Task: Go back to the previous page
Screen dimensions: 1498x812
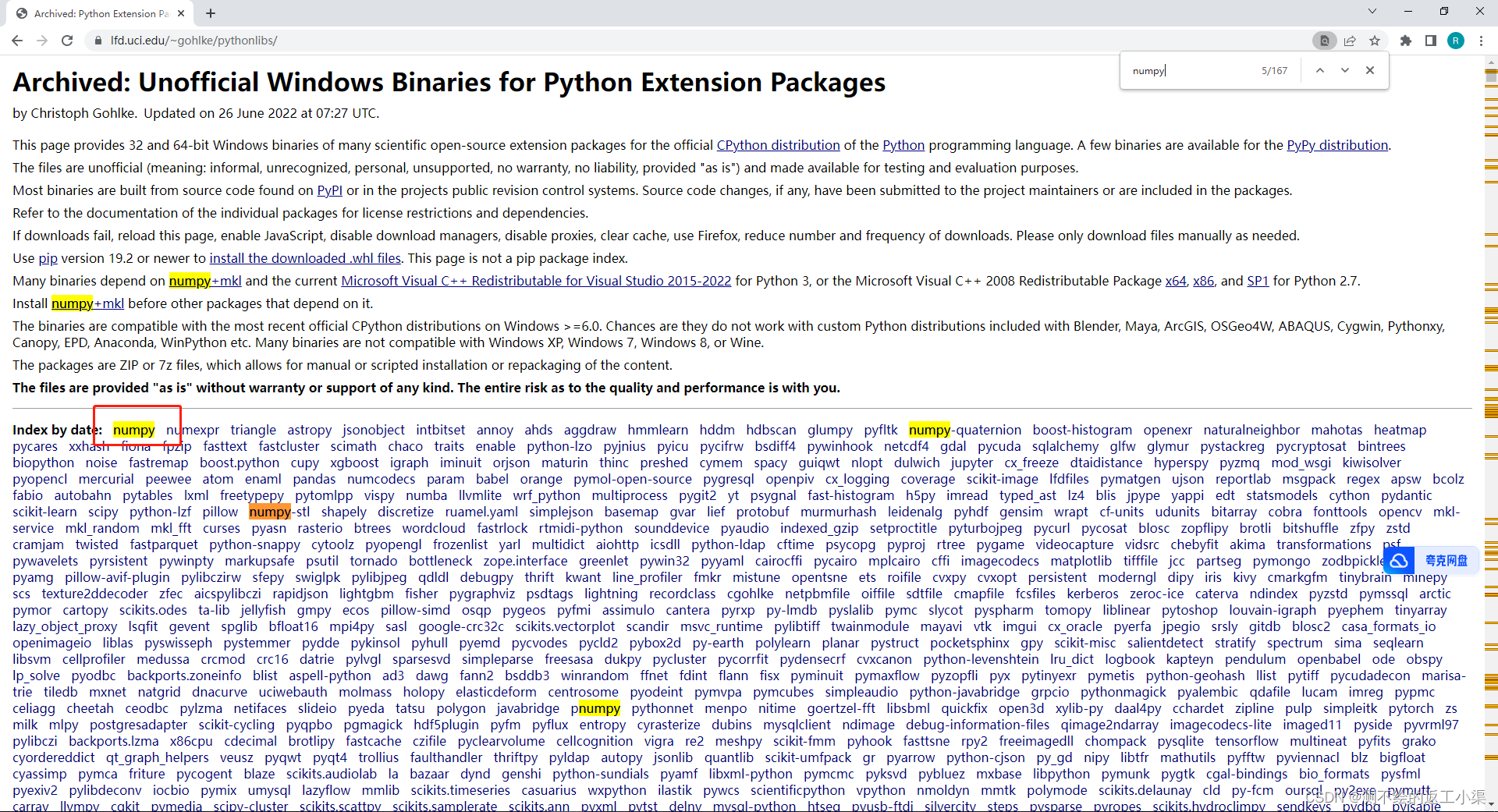Action: 17,41
